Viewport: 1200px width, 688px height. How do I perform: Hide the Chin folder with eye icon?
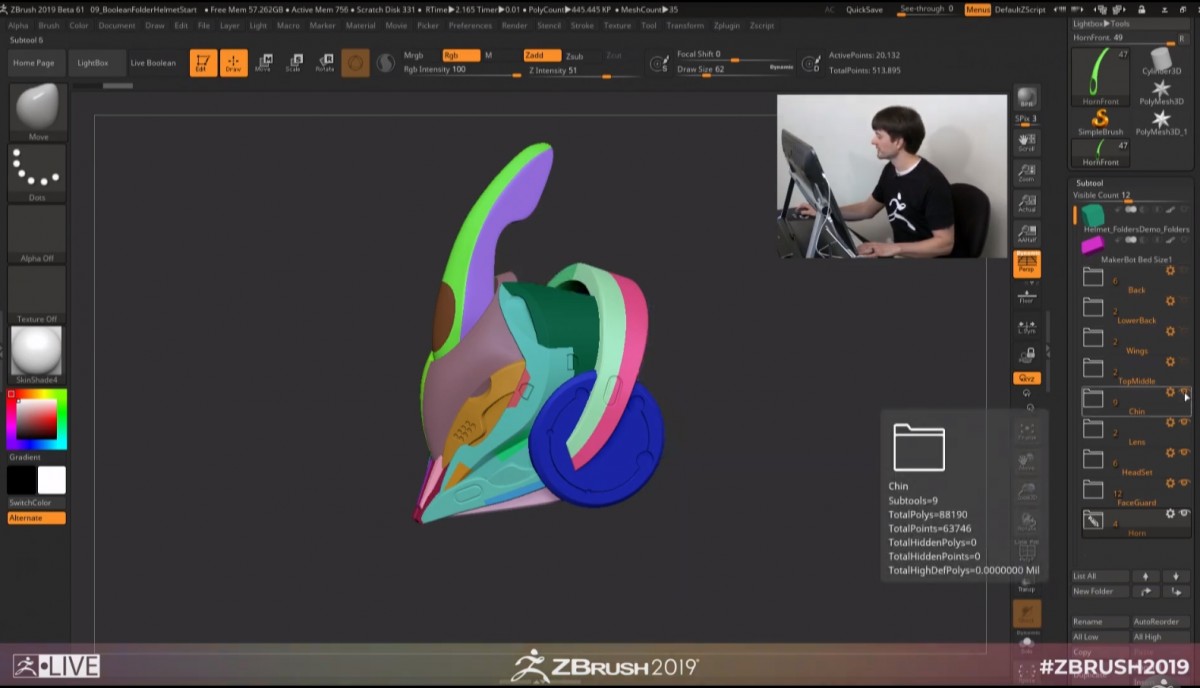pyautogui.click(x=1185, y=394)
